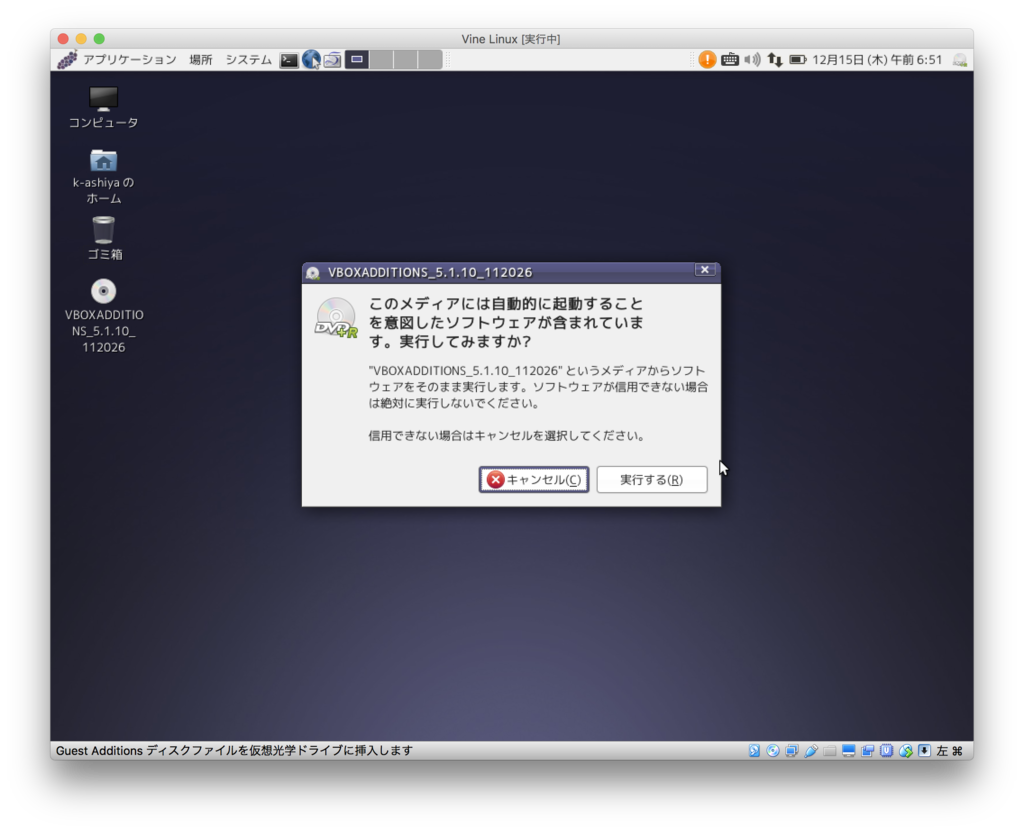This screenshot has height=832, width=1024.
Task: Click the keyboard capture arrow icon
Action: pos(924,750)
